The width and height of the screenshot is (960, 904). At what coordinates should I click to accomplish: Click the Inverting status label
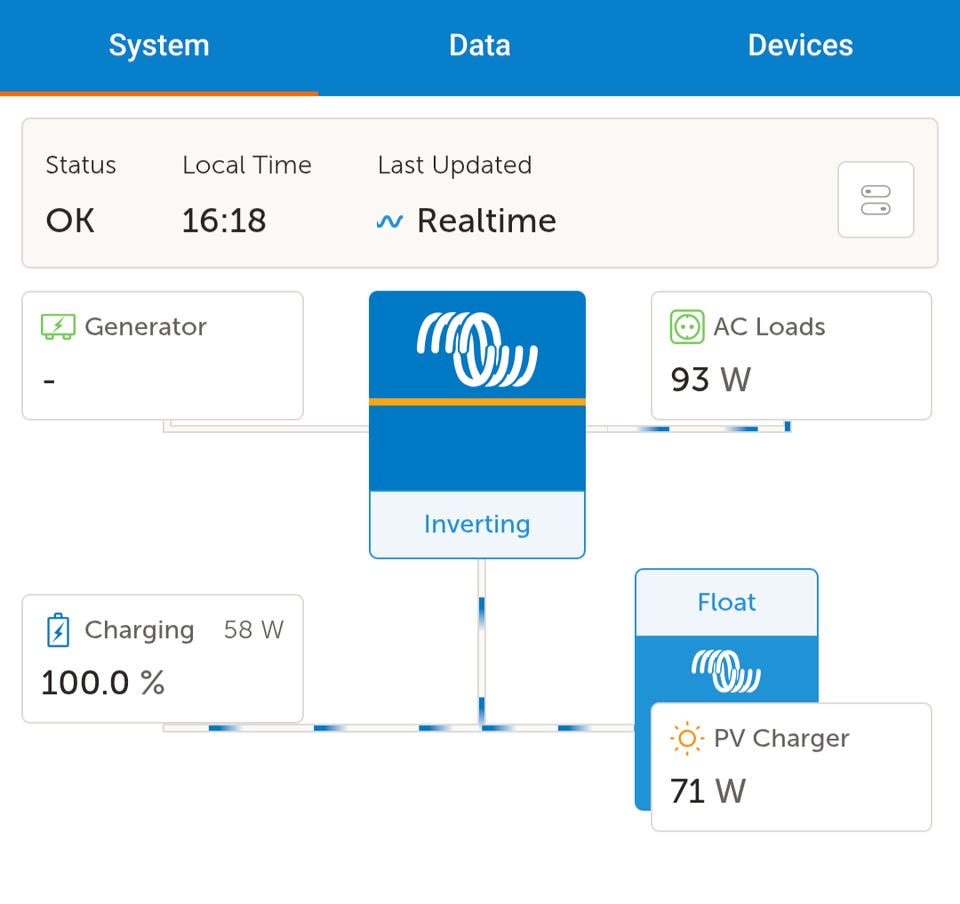tap(477, 525)
